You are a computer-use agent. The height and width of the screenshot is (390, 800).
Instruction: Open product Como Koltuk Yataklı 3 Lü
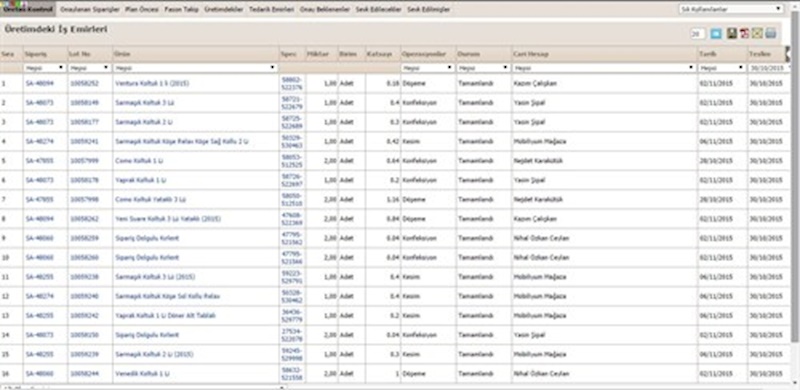(151, 200)
